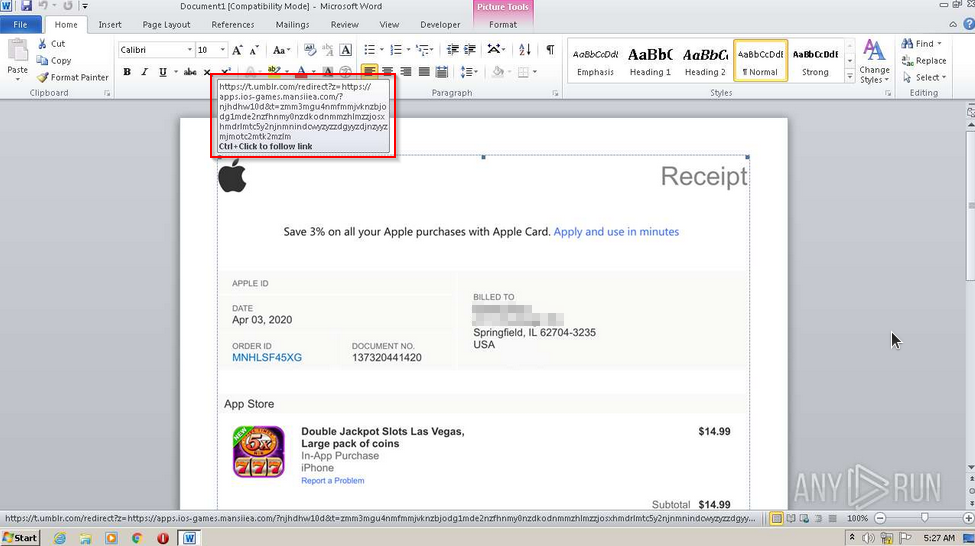Viewport: 975px width, 546px height.
Task: Apply the Emphasis style
Action: coord(595,60)
